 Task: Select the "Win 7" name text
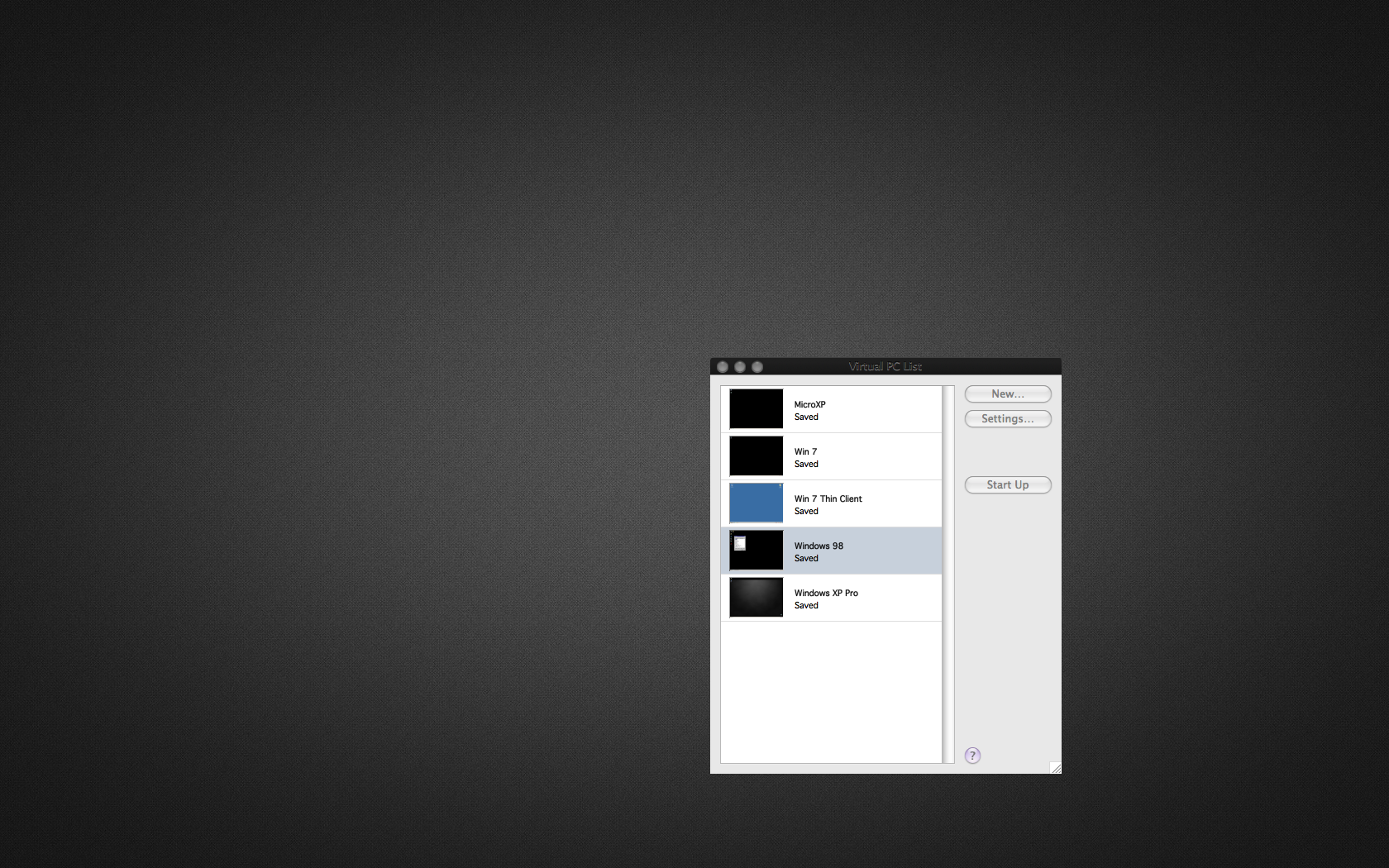click(805, 451)
